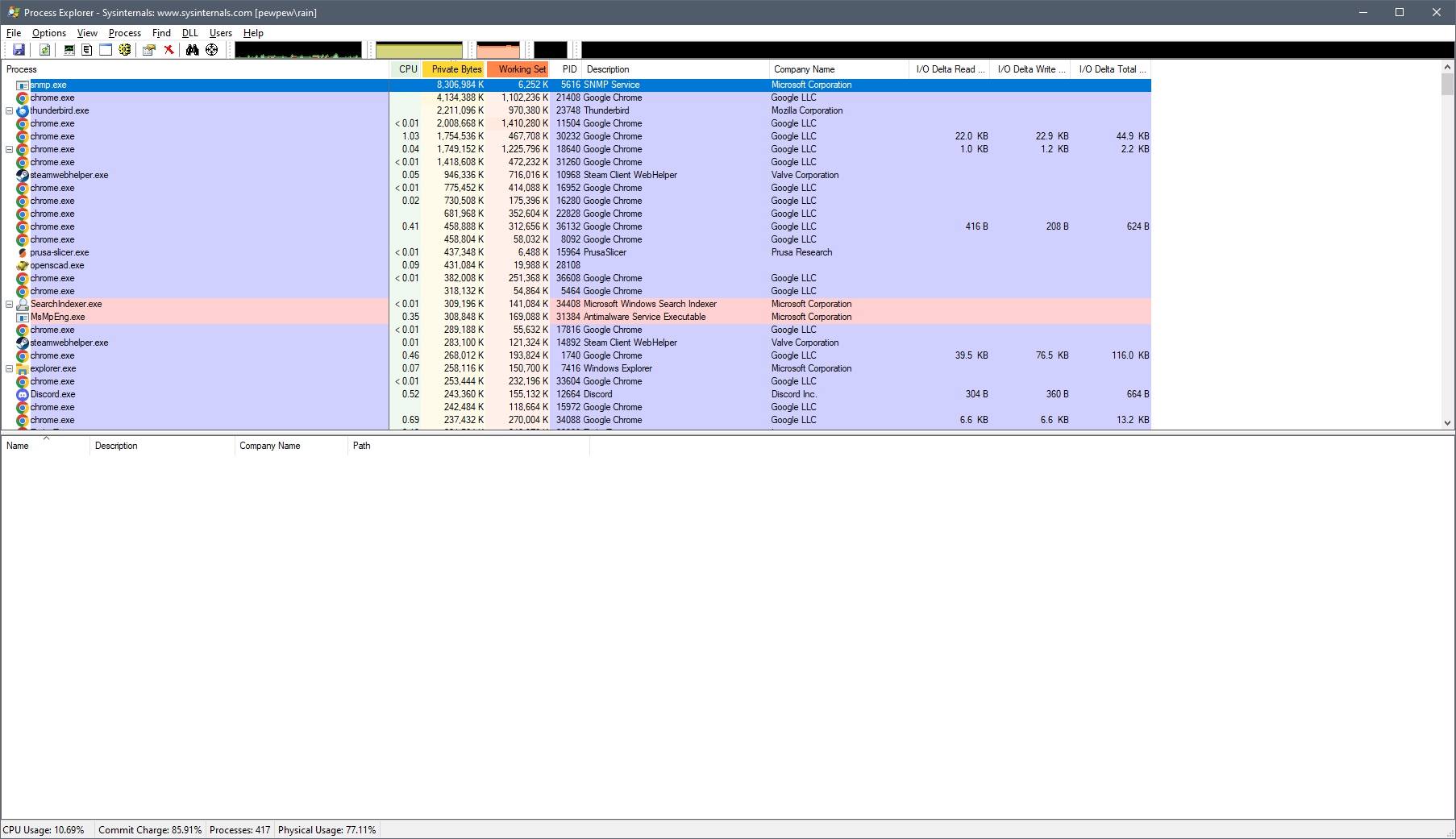Click steamwebhelper.exe icon with PID 14892
This screenshot has height=839, width=1456.
(23, 343)
